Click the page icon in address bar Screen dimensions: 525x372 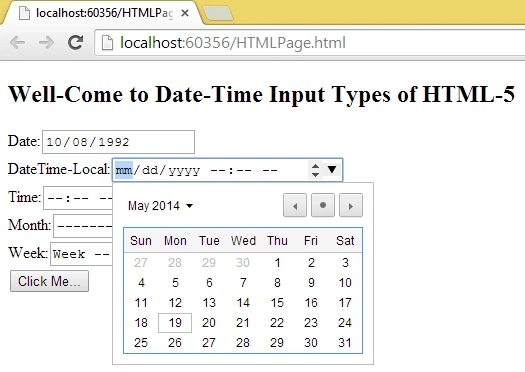pyautogui.click(x=107, y=43)
